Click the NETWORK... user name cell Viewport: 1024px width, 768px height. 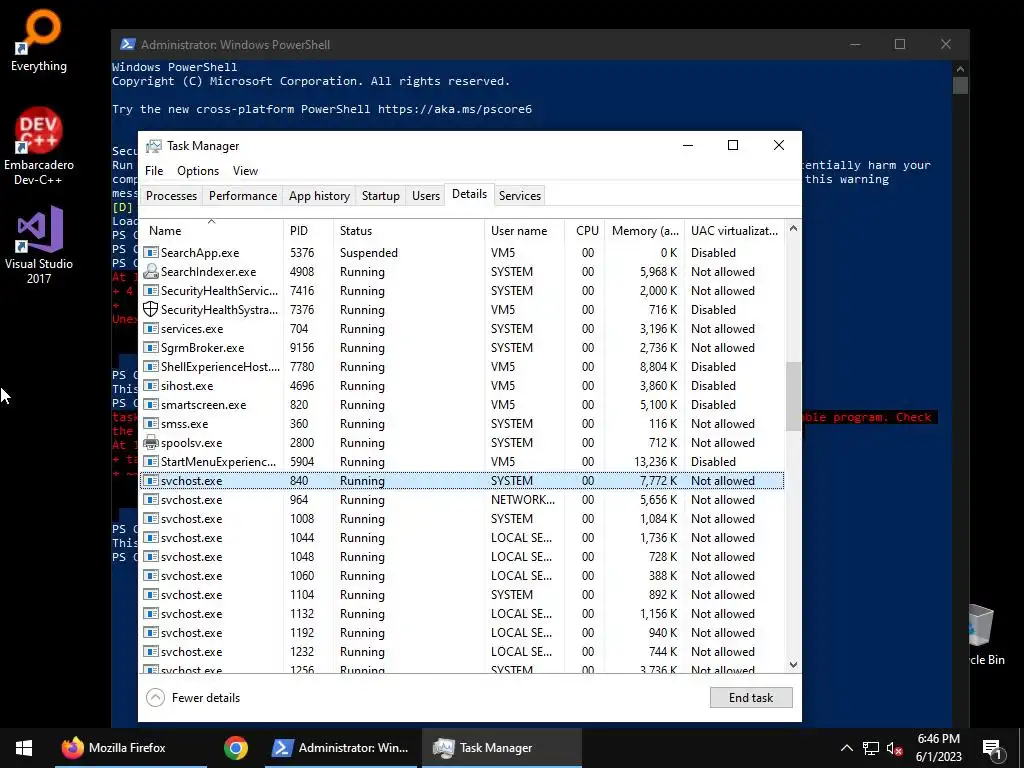pos(523,500)
